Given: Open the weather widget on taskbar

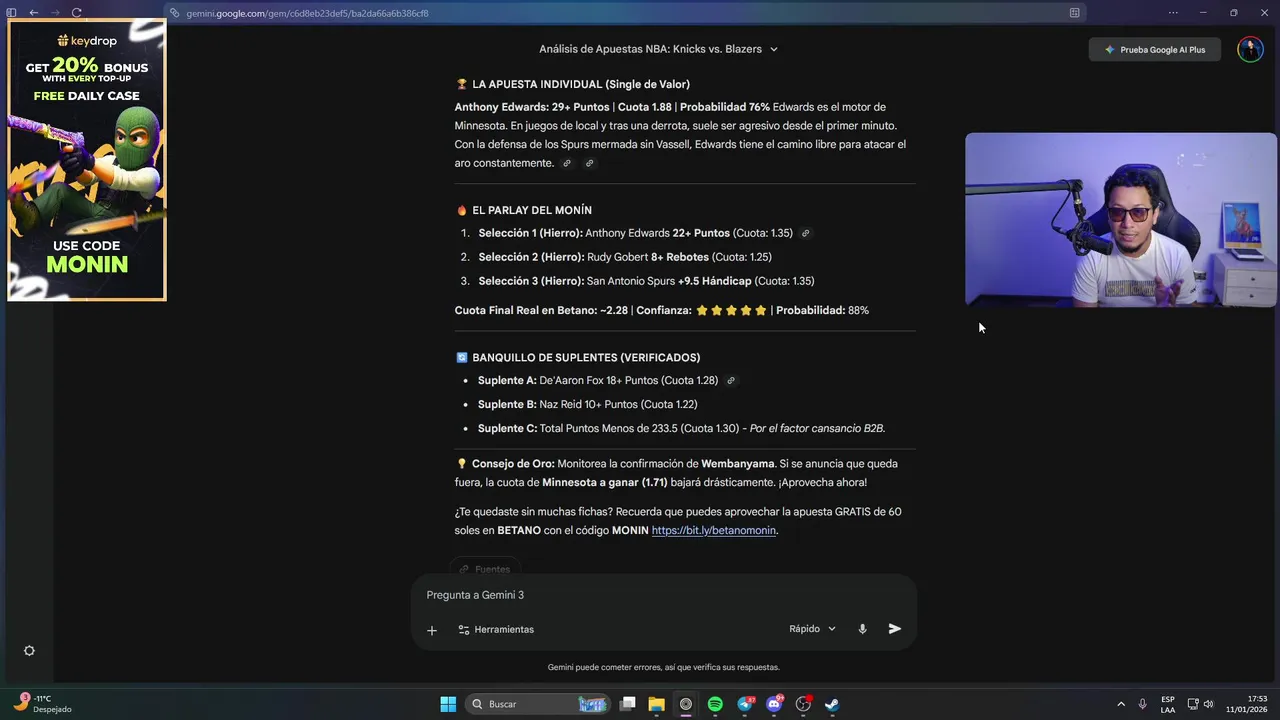Looking at the screenshot, I should coord(45,704).
